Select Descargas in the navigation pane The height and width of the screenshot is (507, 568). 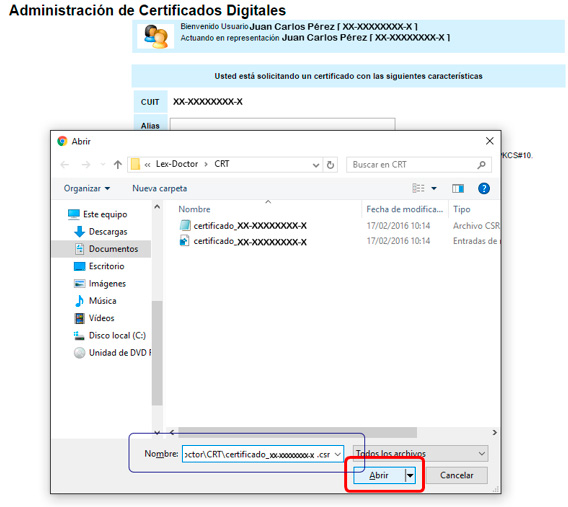click(x=108, y=232)
